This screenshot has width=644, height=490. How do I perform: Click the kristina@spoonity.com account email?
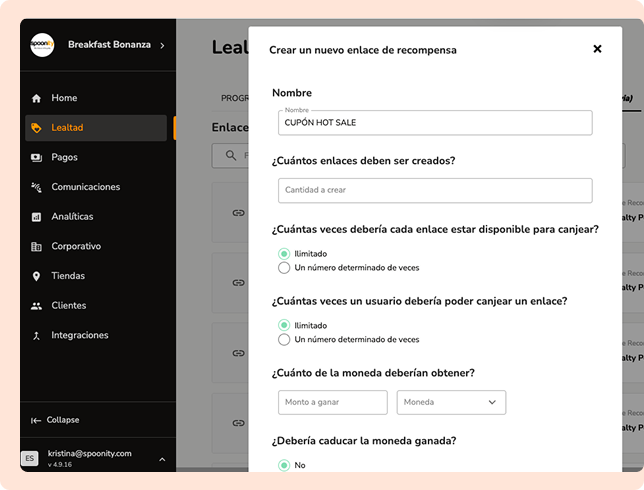90,453
